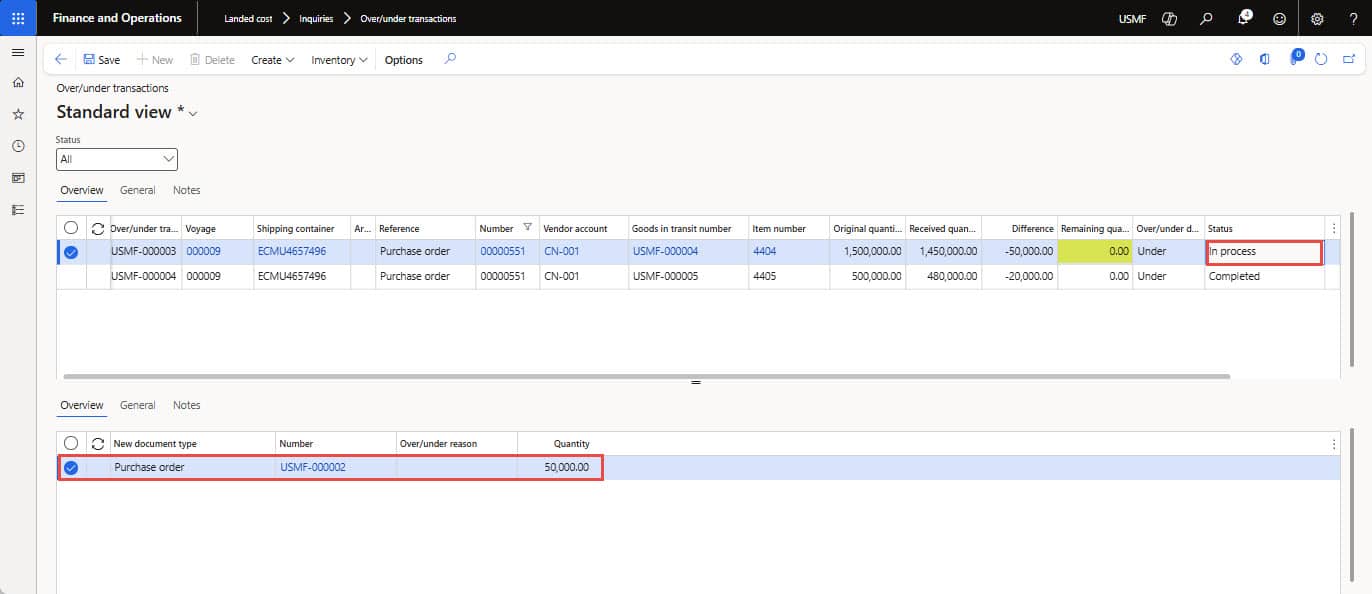Open Settings gear in top bar
The height and width of the screenshot is (594, 1372).
[1317, 18]
